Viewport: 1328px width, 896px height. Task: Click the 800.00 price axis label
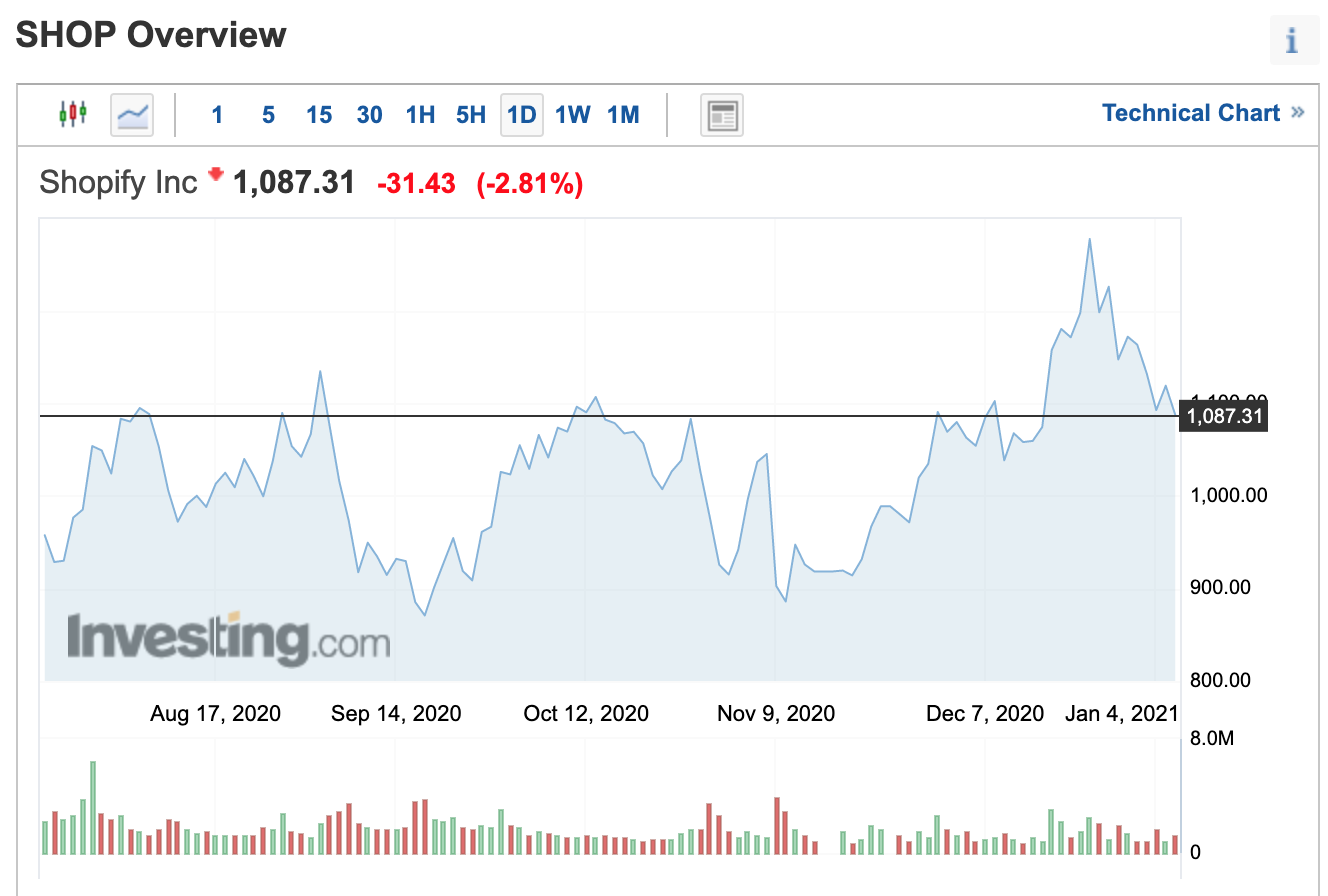tap(1221, 680)
